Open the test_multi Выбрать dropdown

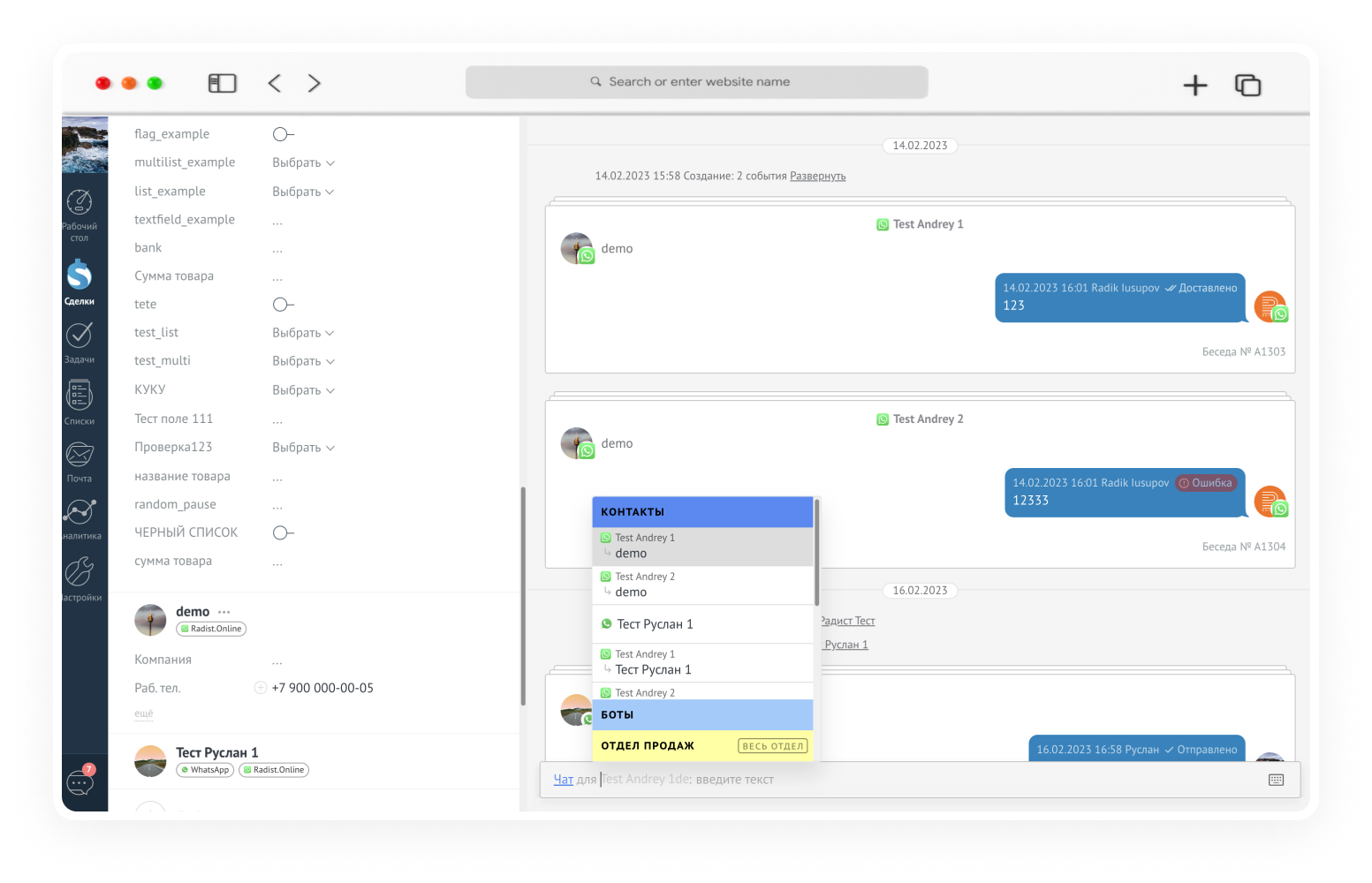[303, 361]
